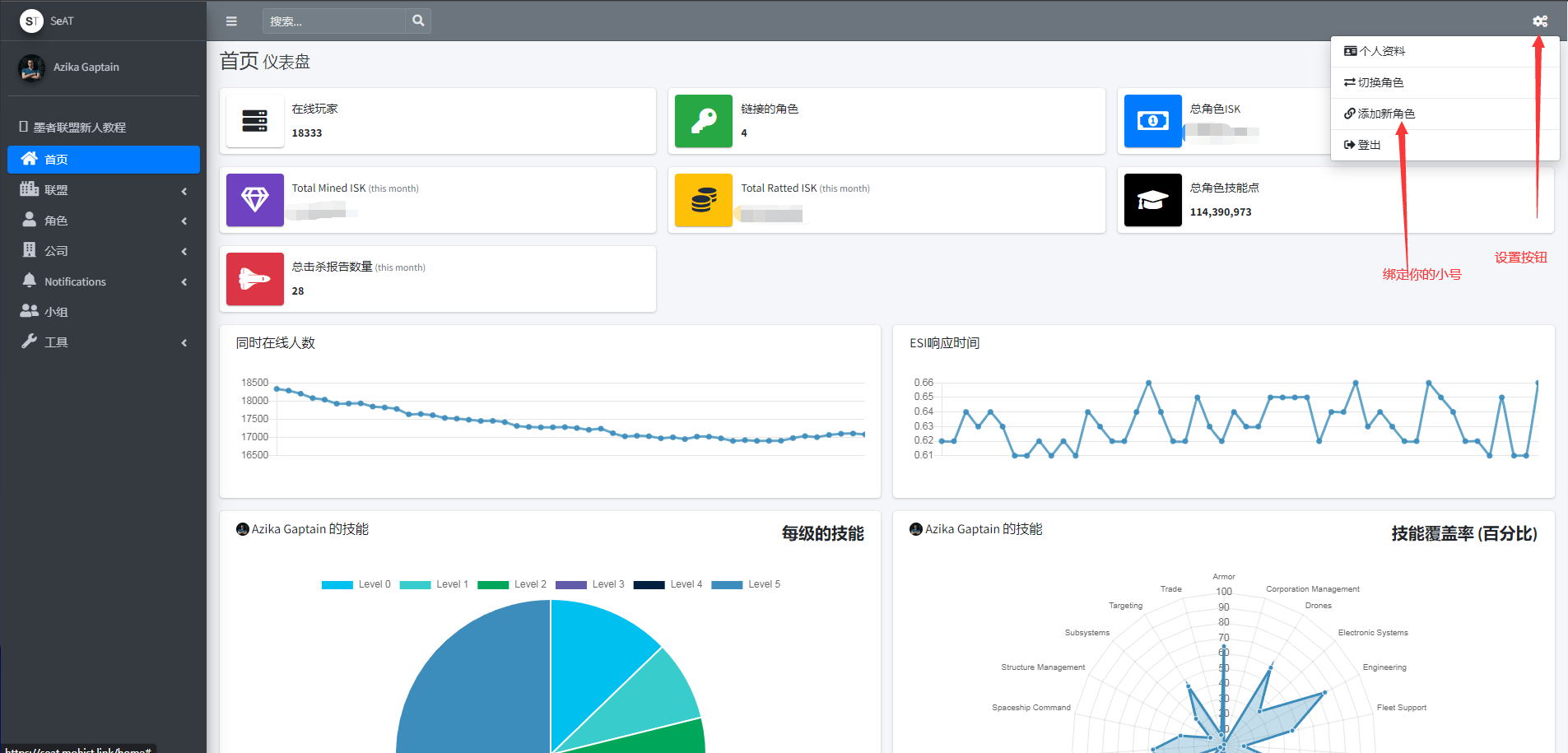Open the 首页 sidebar item

104,160
